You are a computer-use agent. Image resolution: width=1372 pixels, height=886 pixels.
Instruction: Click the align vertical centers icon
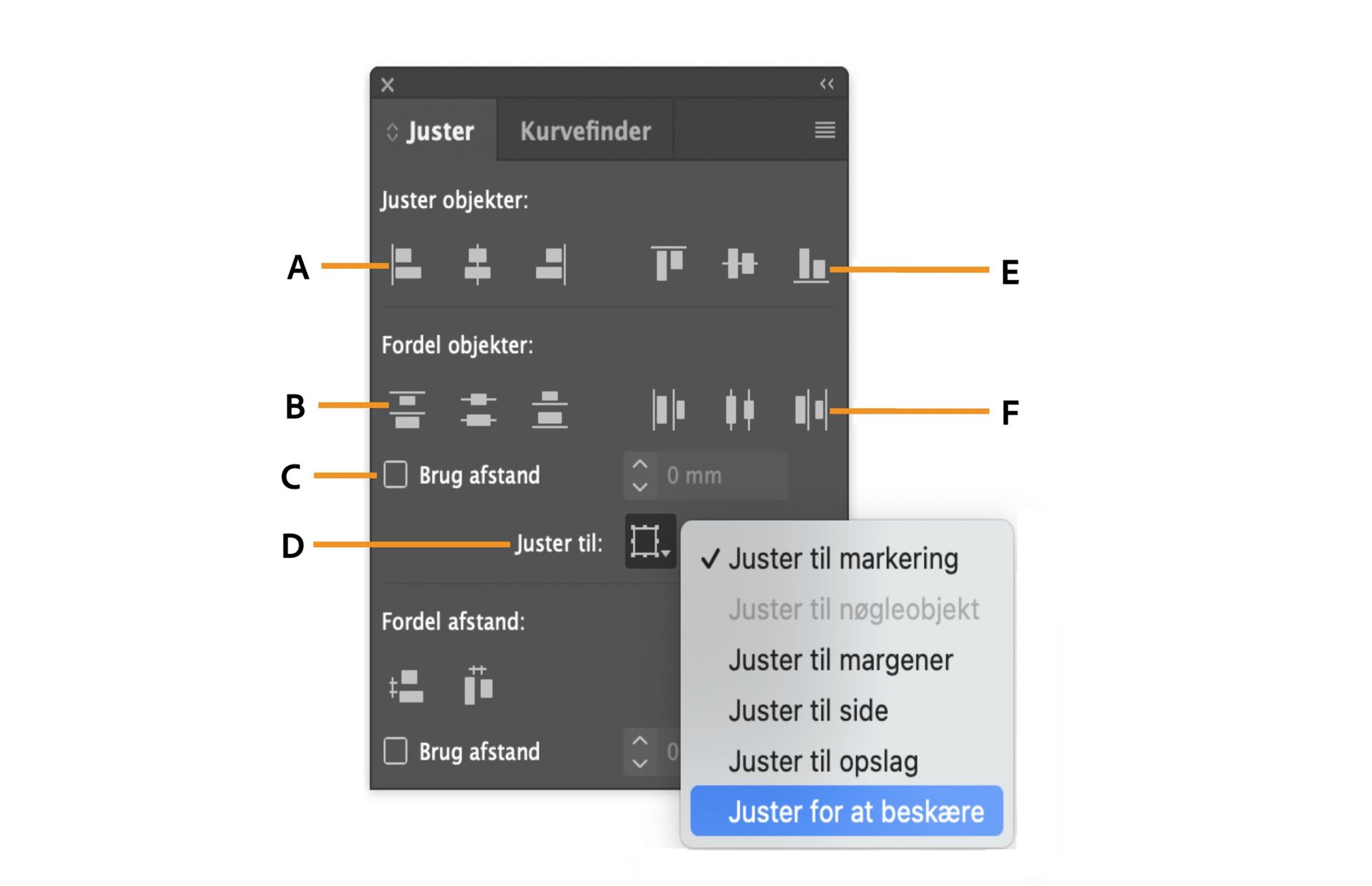coord(740,264)
